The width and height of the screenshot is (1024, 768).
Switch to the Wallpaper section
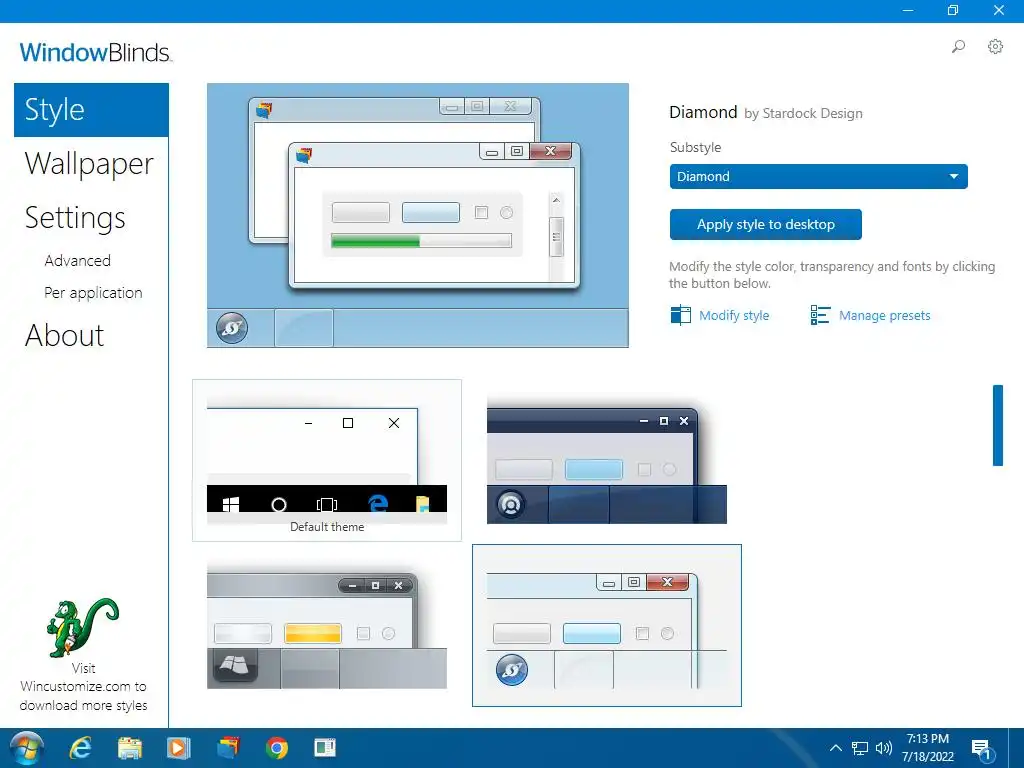(89, 163)
